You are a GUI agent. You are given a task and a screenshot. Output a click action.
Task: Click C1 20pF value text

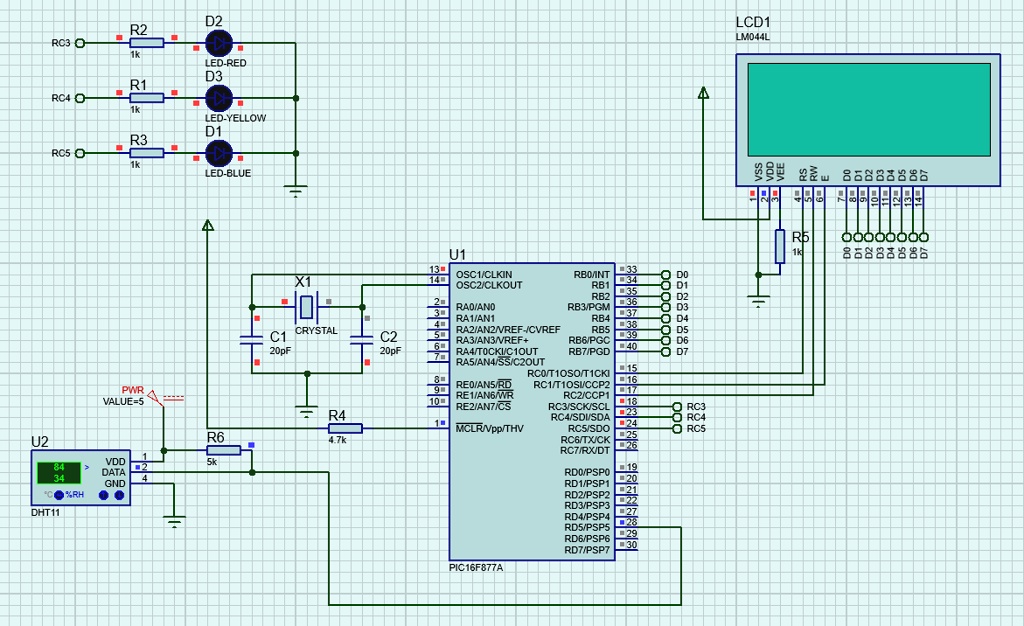click(x=280, y=351)
